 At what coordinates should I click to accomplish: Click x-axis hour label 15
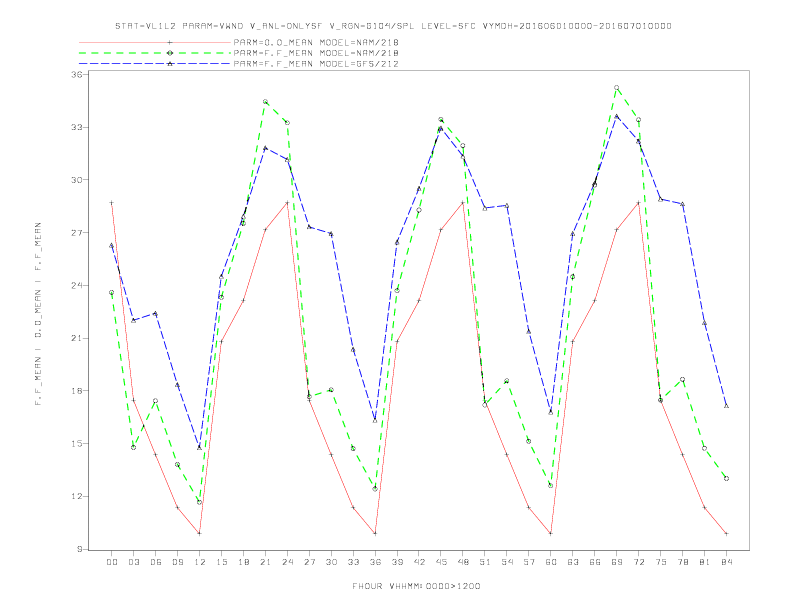click(221, 562)
